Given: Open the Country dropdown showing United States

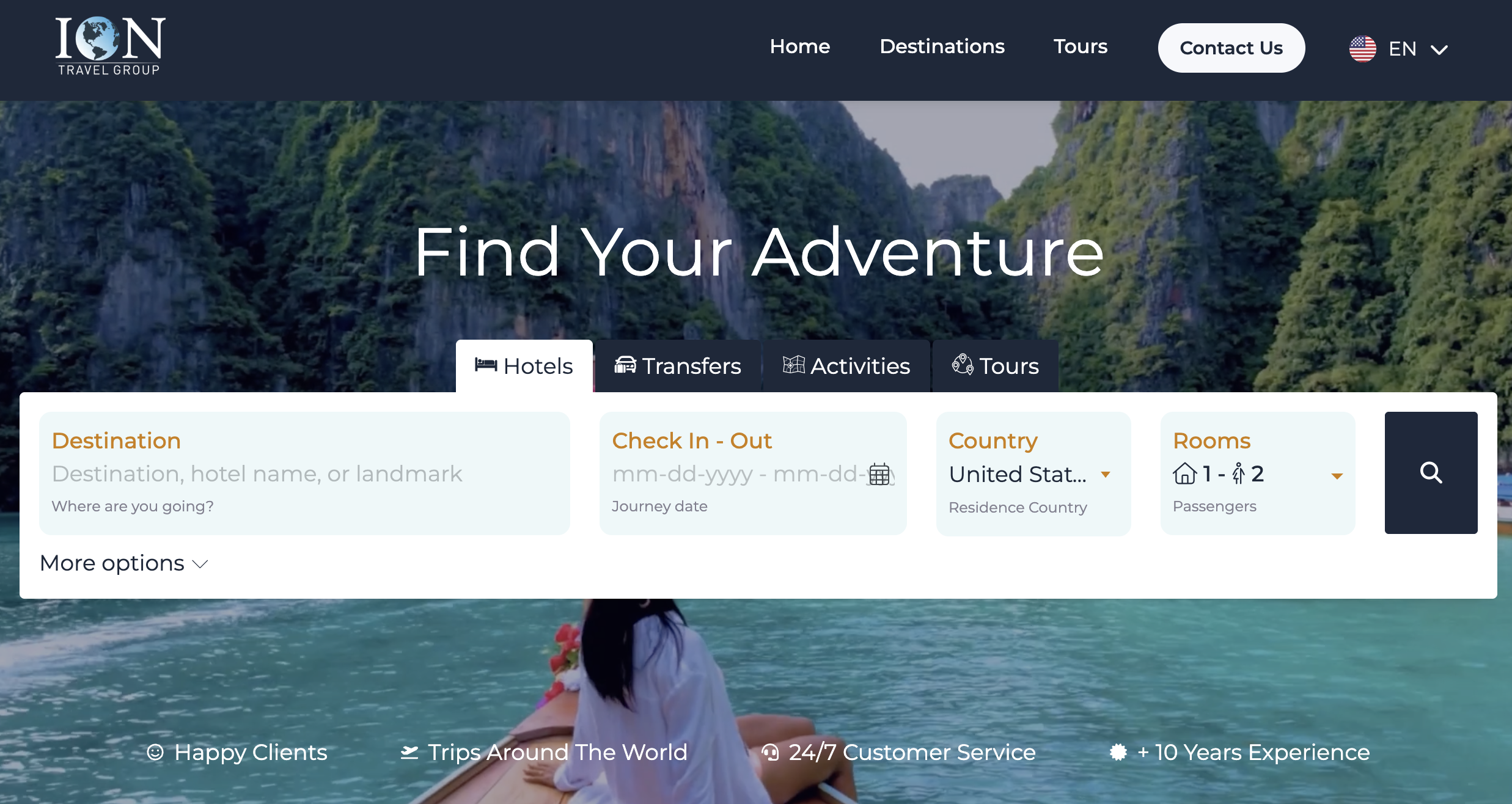Looking at the screenshot, I should 1033,474.
